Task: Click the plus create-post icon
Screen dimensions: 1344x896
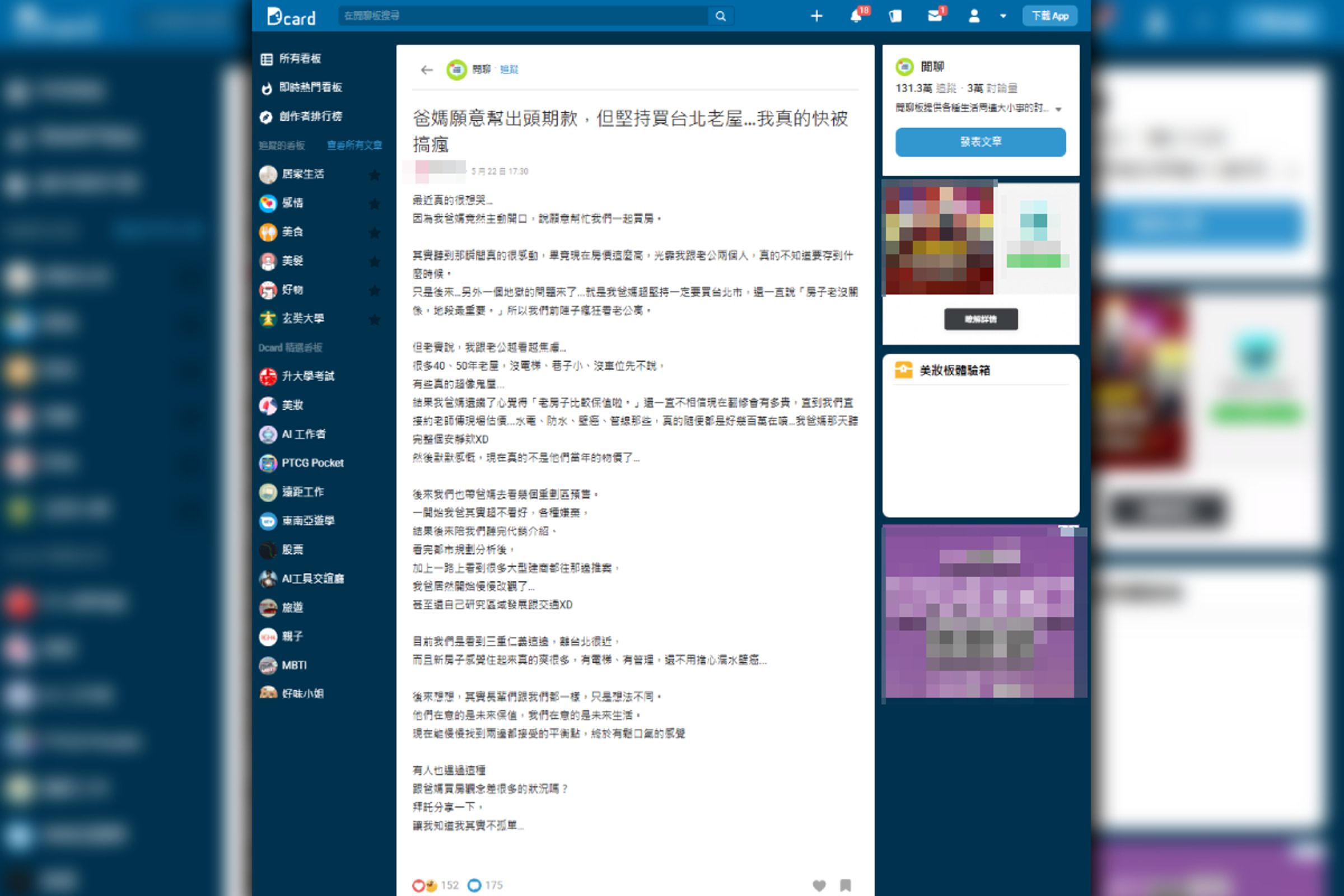Action: point(816,16)
